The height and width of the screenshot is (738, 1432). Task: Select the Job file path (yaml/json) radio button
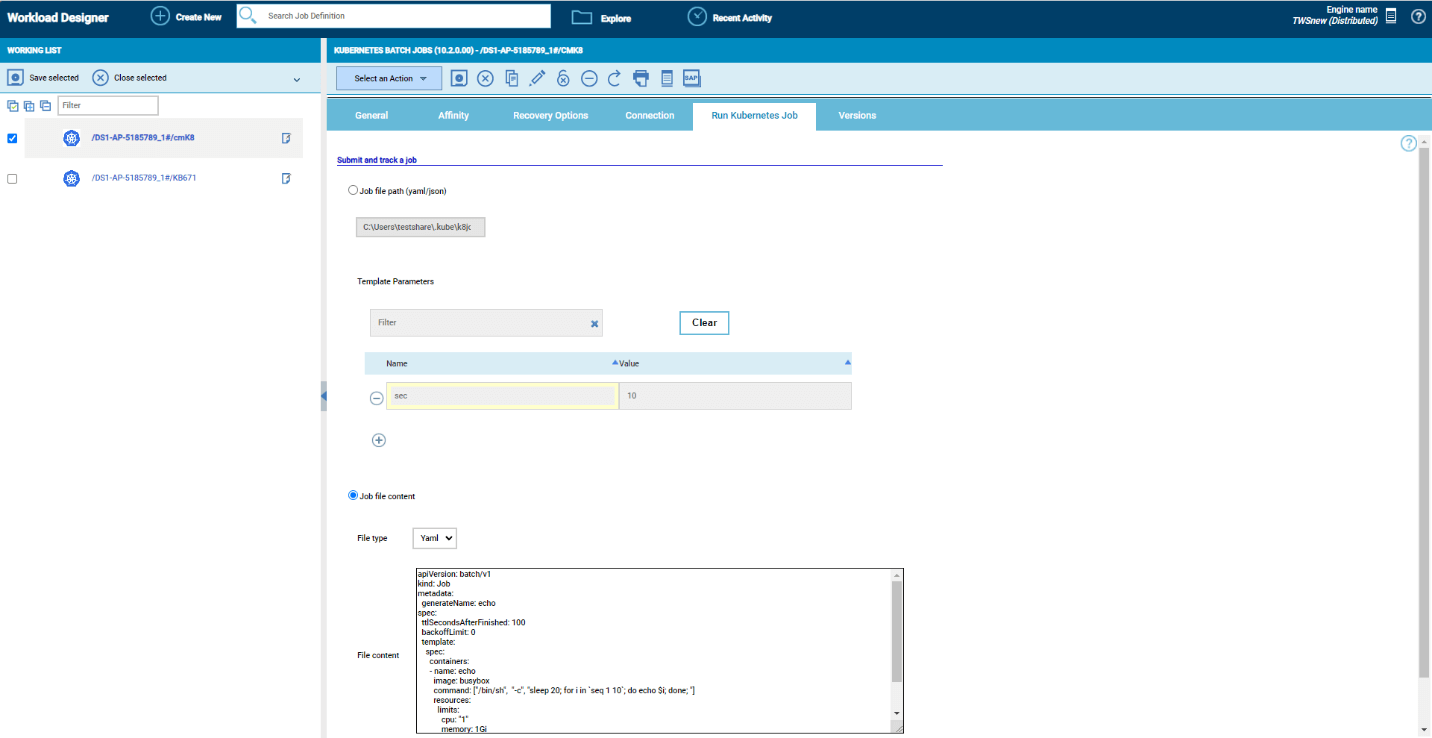point(353,189)
